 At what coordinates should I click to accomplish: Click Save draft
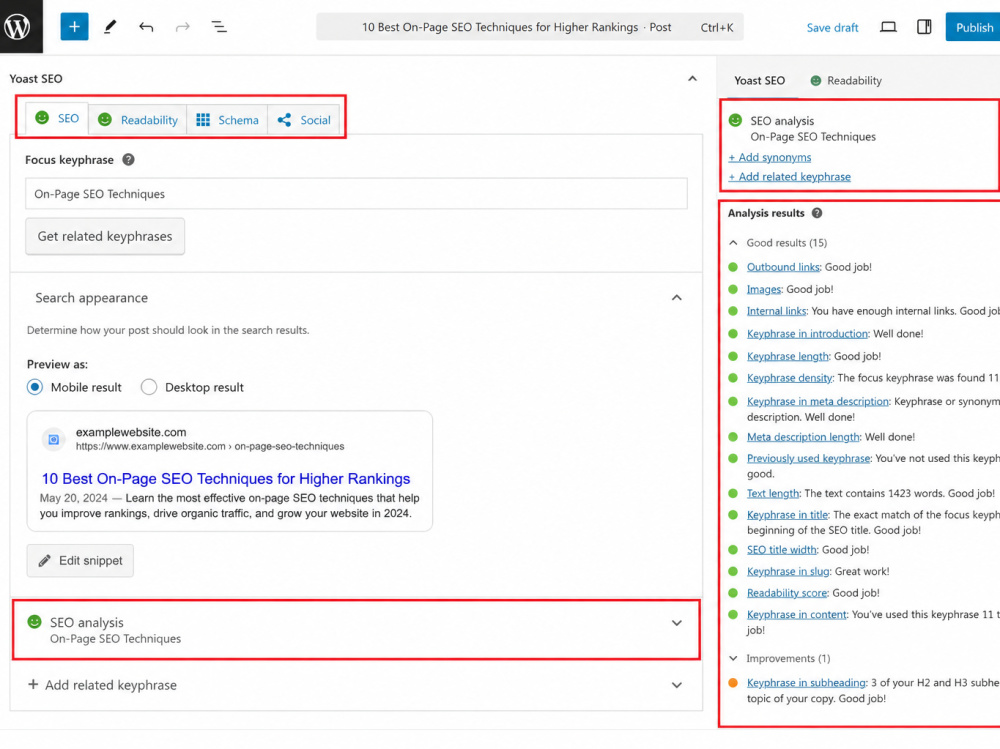[x=832, y=27]
